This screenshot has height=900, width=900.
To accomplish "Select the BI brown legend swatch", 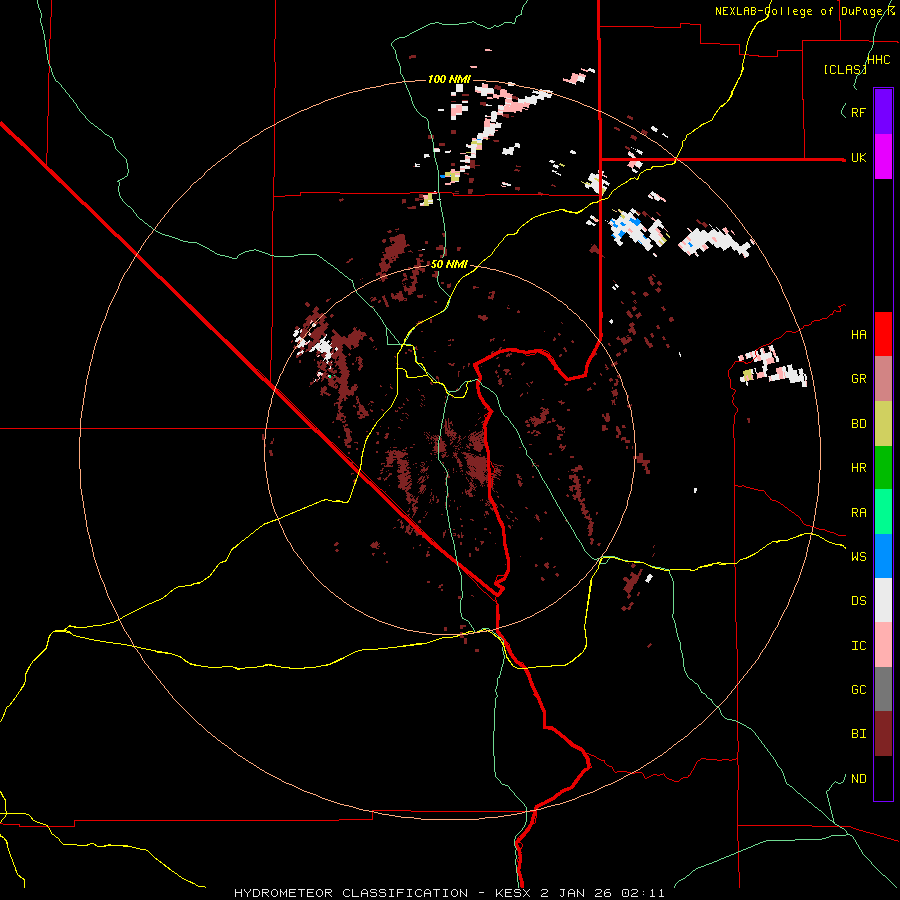I will point(883,734).
